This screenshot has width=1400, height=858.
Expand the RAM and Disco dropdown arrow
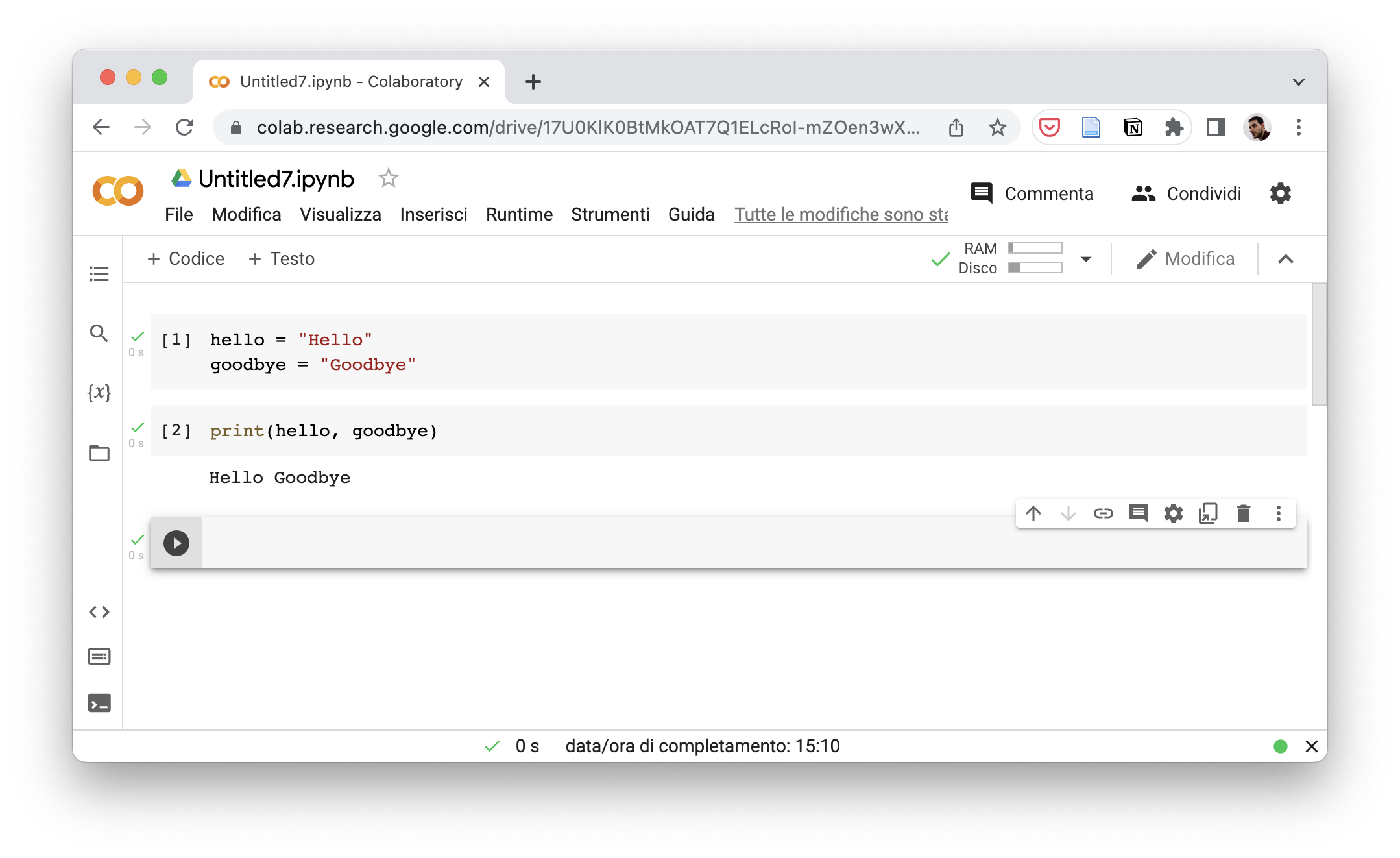1085,259
